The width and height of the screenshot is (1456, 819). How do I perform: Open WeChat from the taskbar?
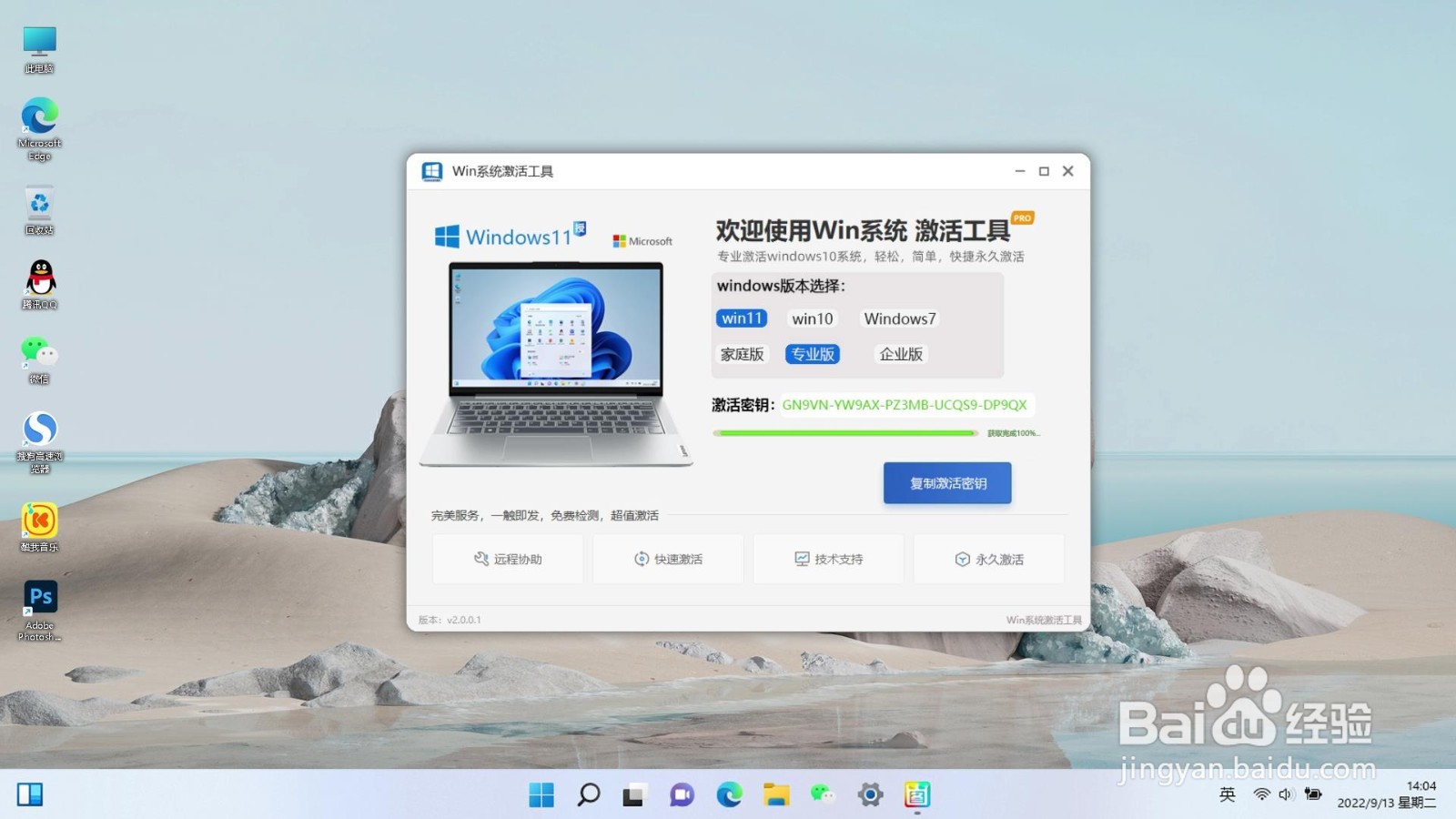pyautogui.click(x=823, y=794)
